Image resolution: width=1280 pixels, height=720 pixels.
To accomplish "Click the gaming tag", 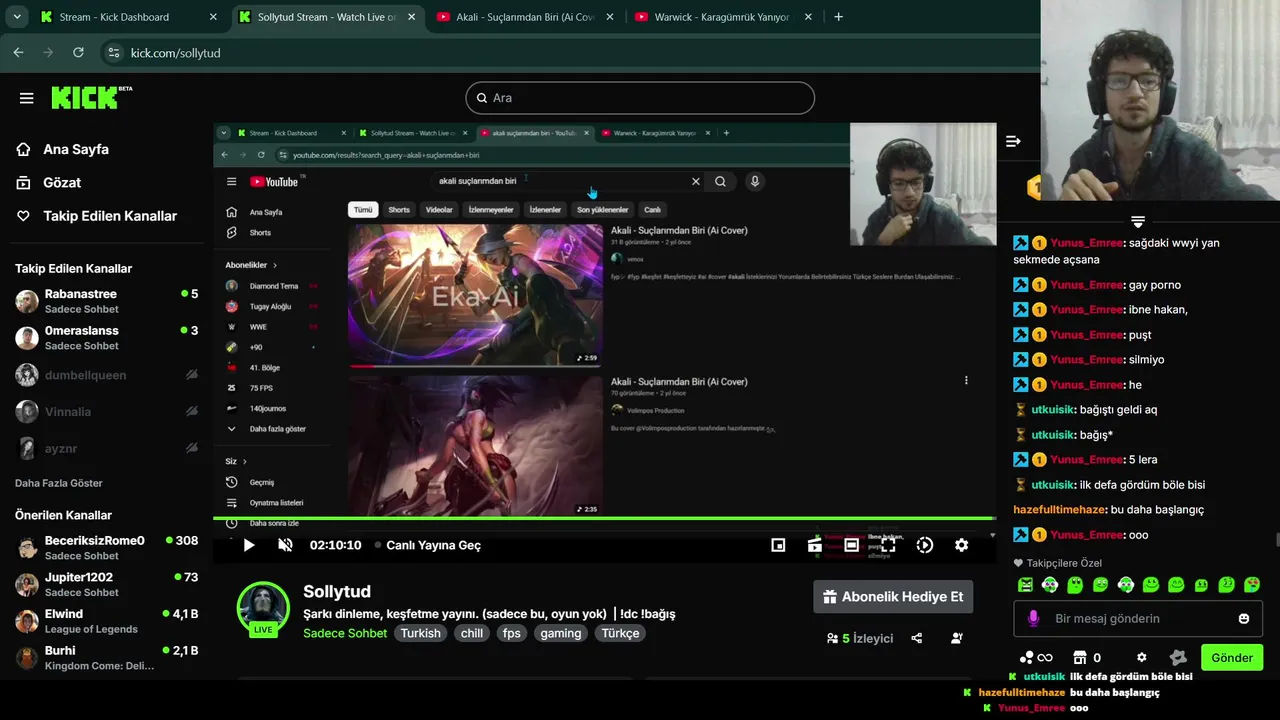I will click(561, 633).
